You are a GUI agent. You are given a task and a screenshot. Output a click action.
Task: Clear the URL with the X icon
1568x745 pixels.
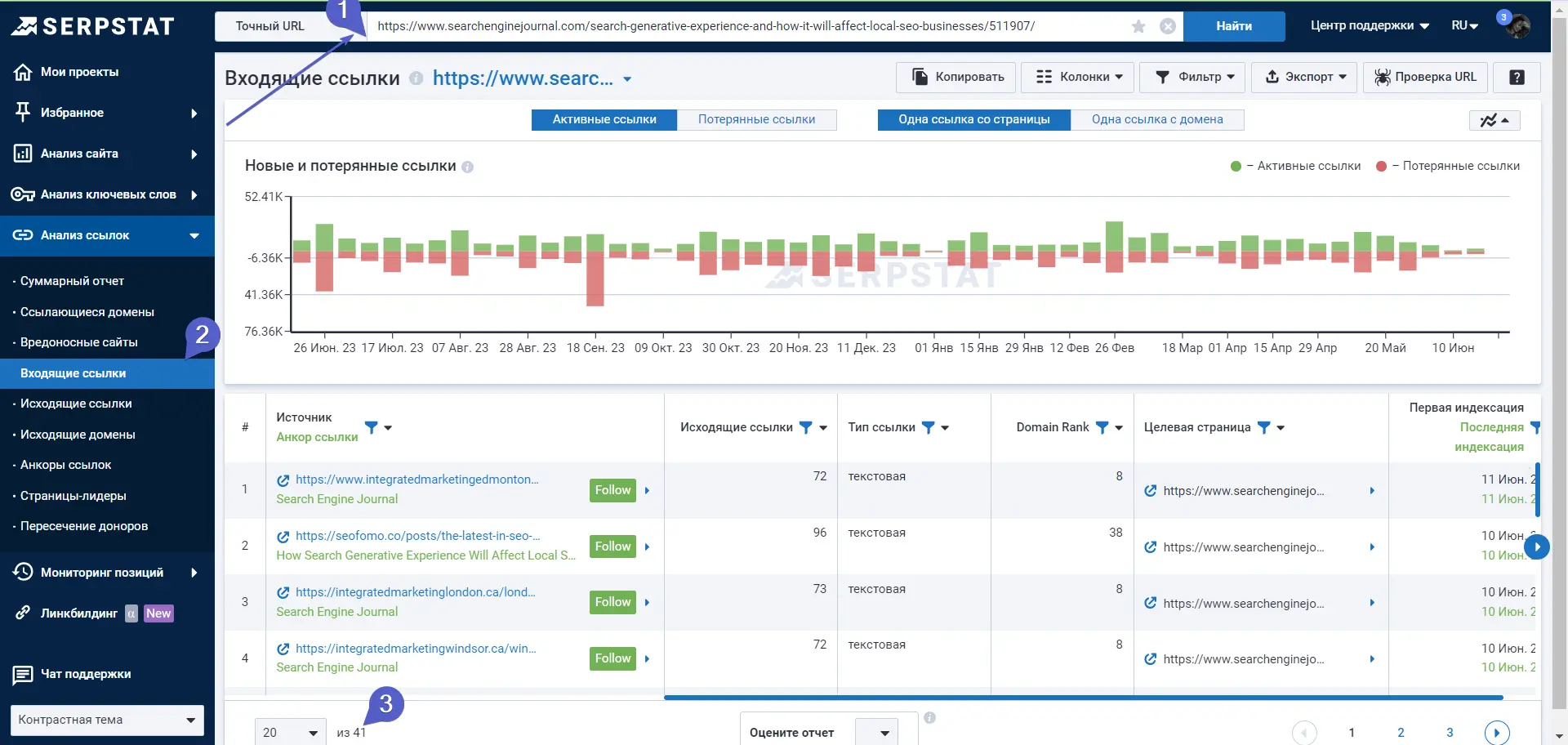tap(1168, 26)
